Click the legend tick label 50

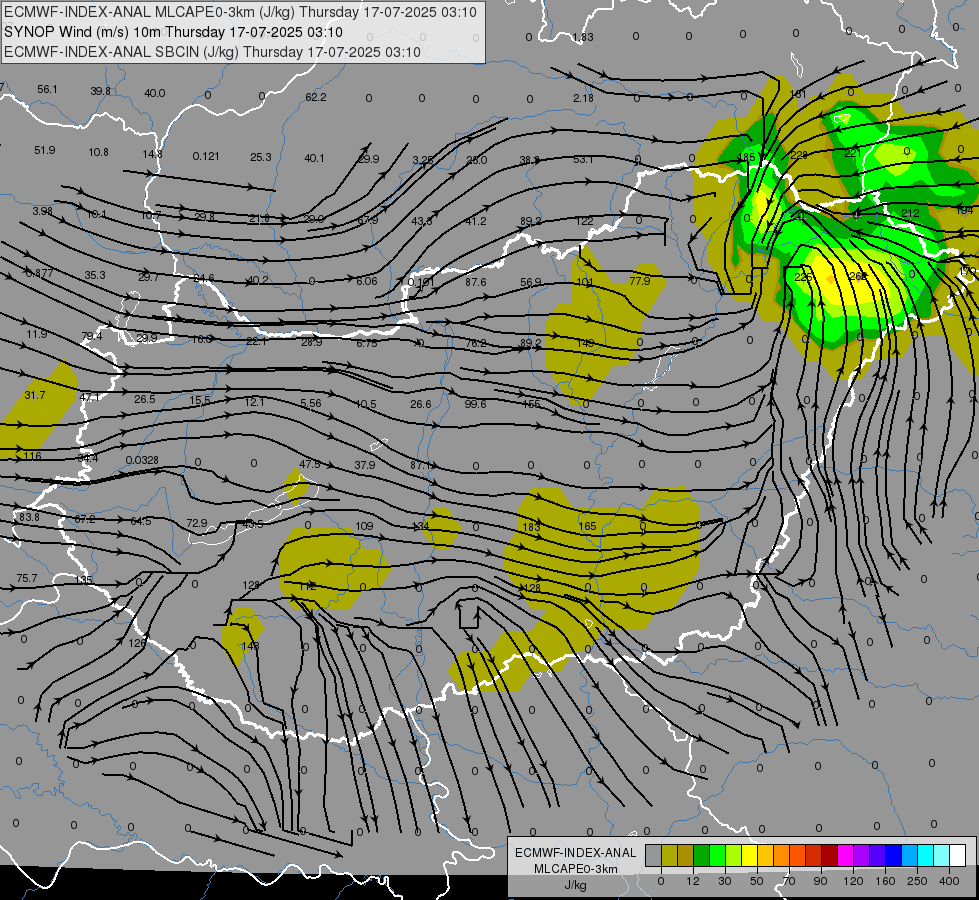point(757,881)
